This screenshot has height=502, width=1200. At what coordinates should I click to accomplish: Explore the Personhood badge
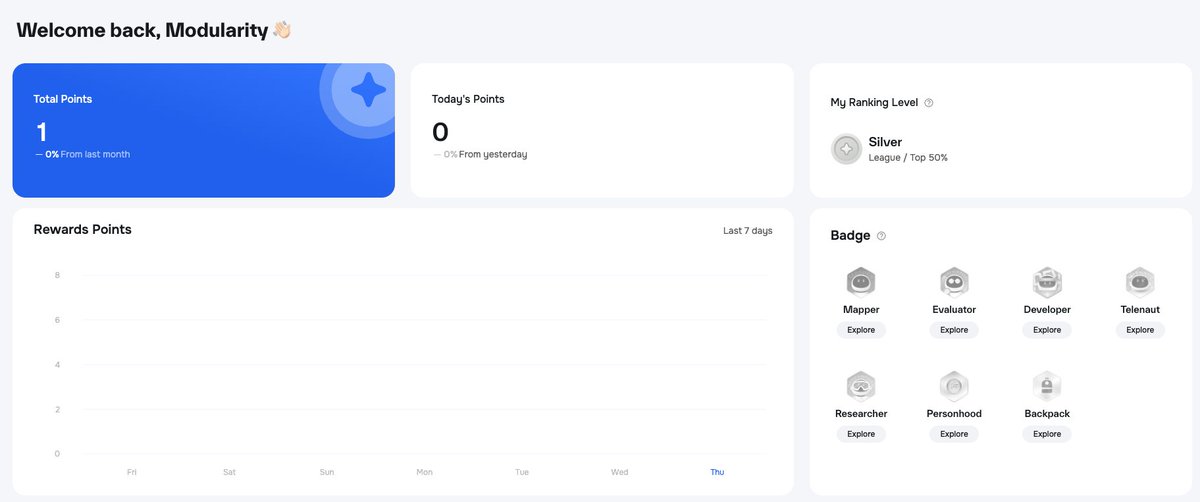(954, 434)
